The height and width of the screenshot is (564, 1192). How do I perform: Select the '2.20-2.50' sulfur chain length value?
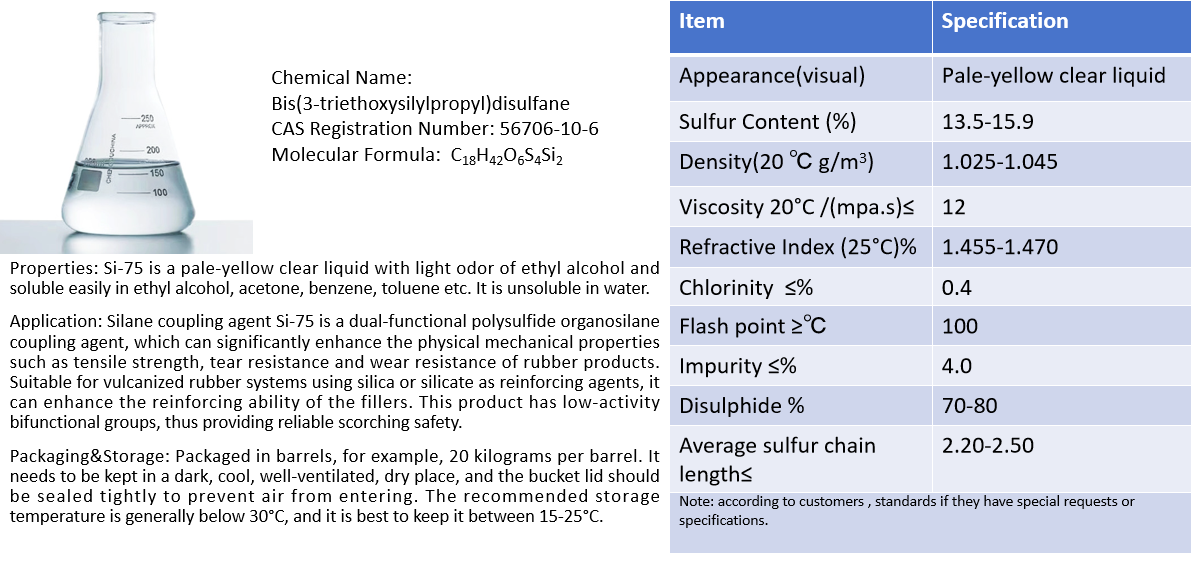pyautogui.click(x=988, y=446)
